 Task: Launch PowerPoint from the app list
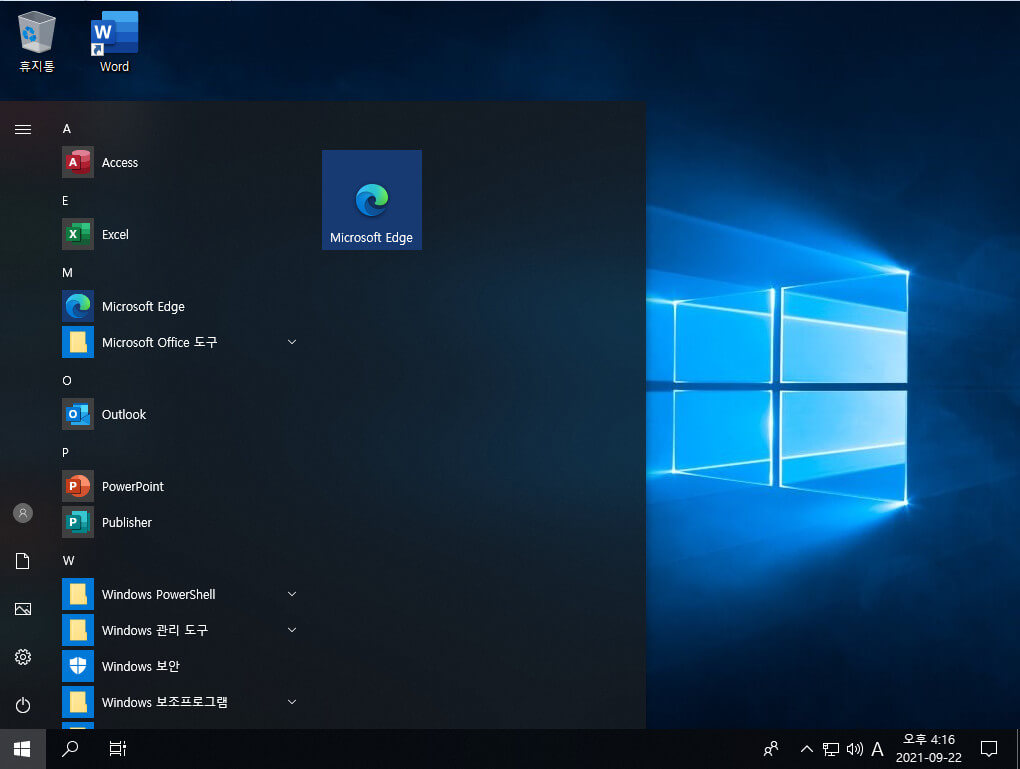coord(180,487)
